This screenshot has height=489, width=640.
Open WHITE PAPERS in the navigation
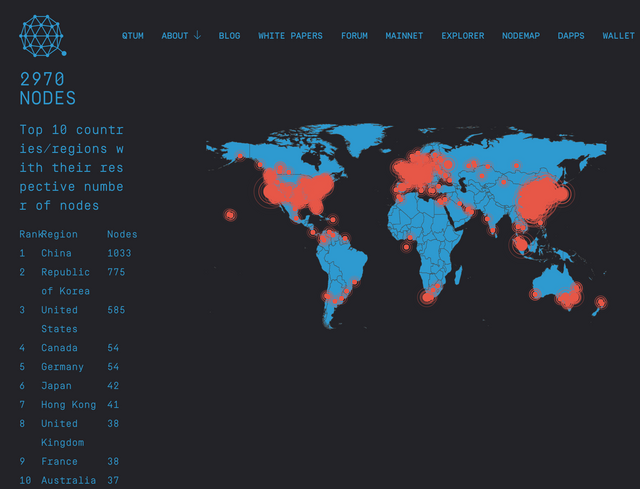click(x=290, y=36)
